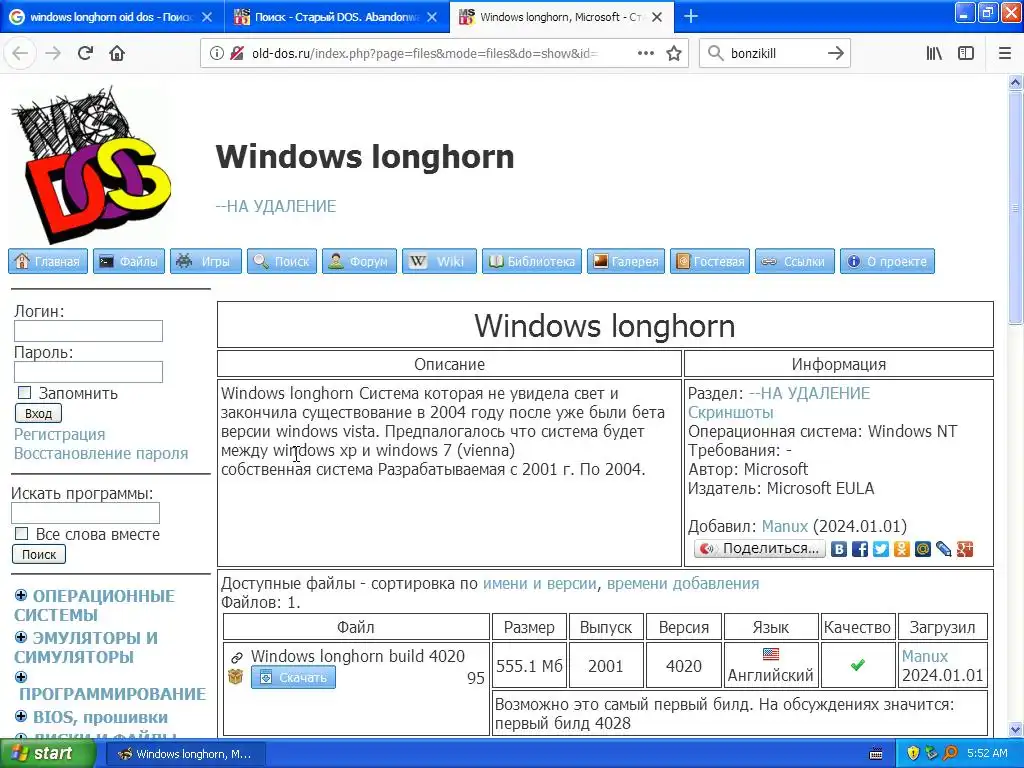This screenshot has height=768, width=1024.
Task: Sort files by имени и версии
Action: 539,583
